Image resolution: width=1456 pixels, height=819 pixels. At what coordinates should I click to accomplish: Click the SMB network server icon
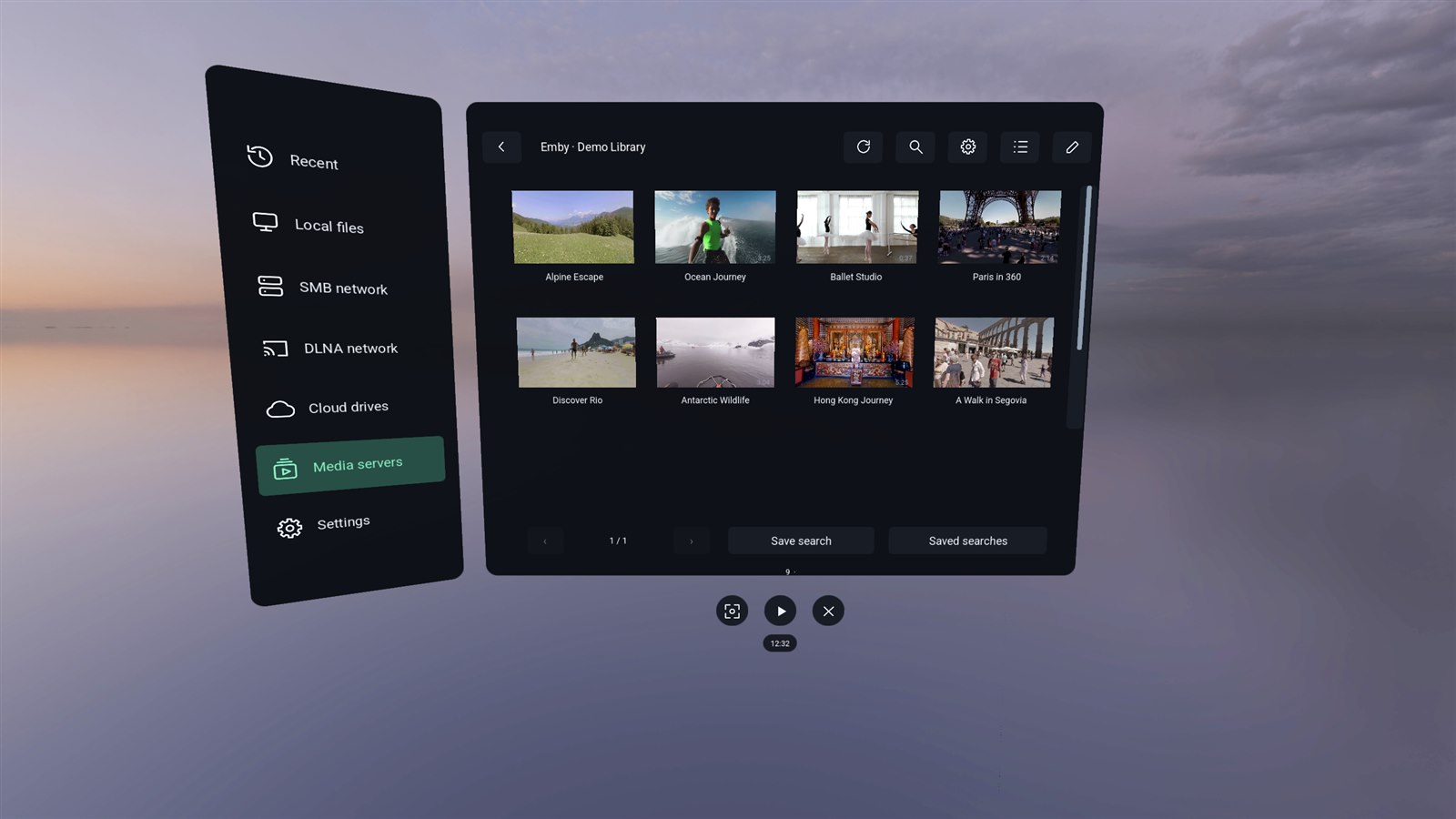coord(270,286)
